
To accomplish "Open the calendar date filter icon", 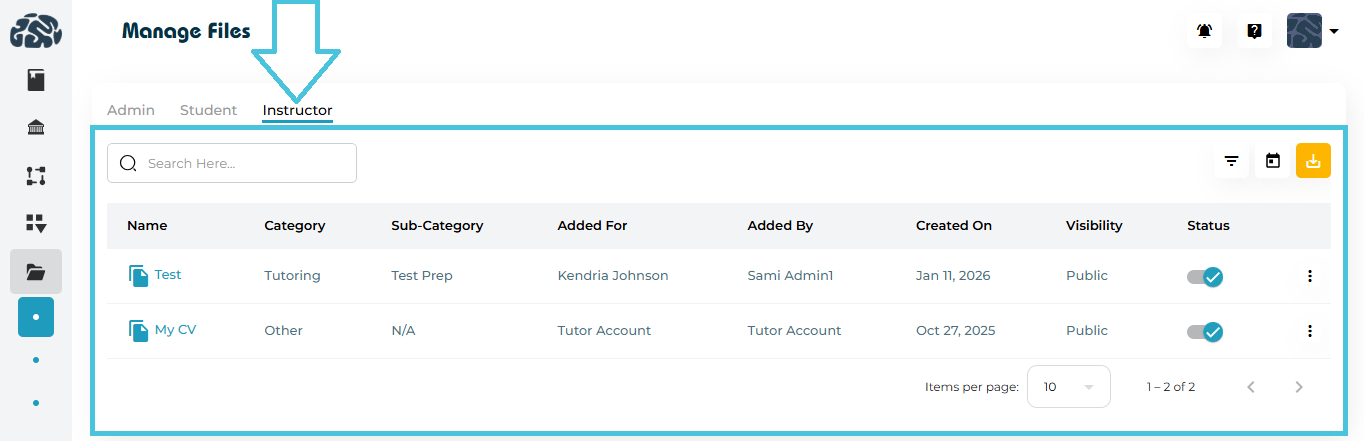I will coord(1273,161).
